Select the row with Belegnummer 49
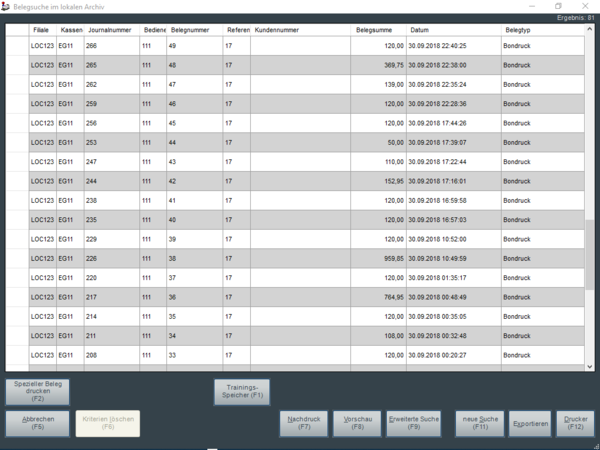 point(300,46)
